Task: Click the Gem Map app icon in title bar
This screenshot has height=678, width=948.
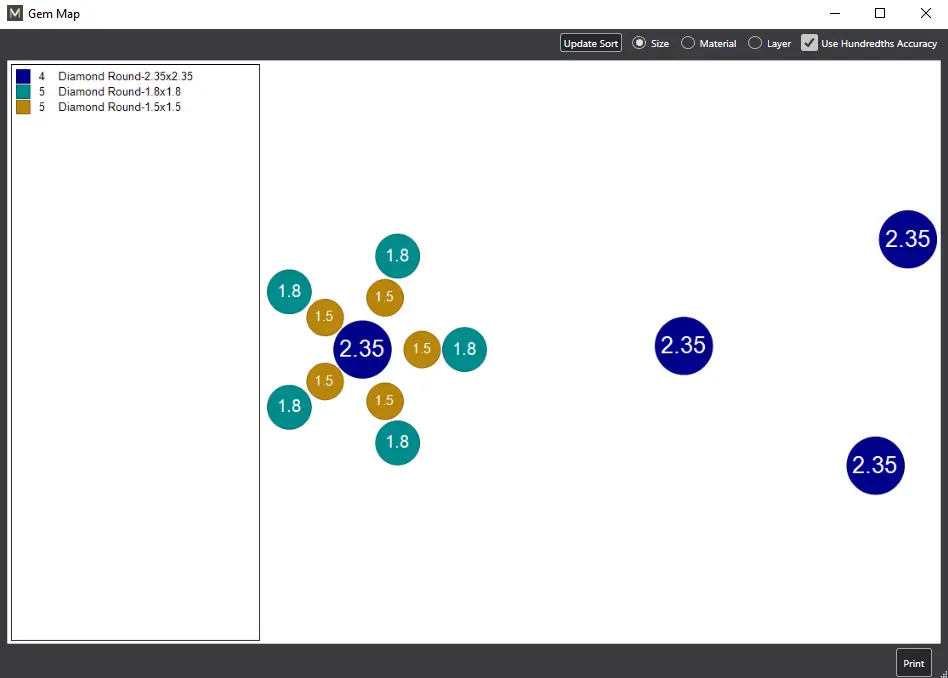Action: pos(15,14)
